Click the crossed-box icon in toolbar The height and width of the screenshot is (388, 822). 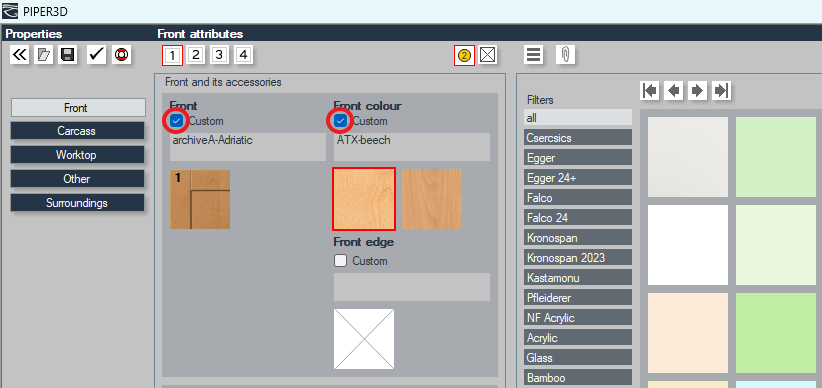[x=488, y=55]
